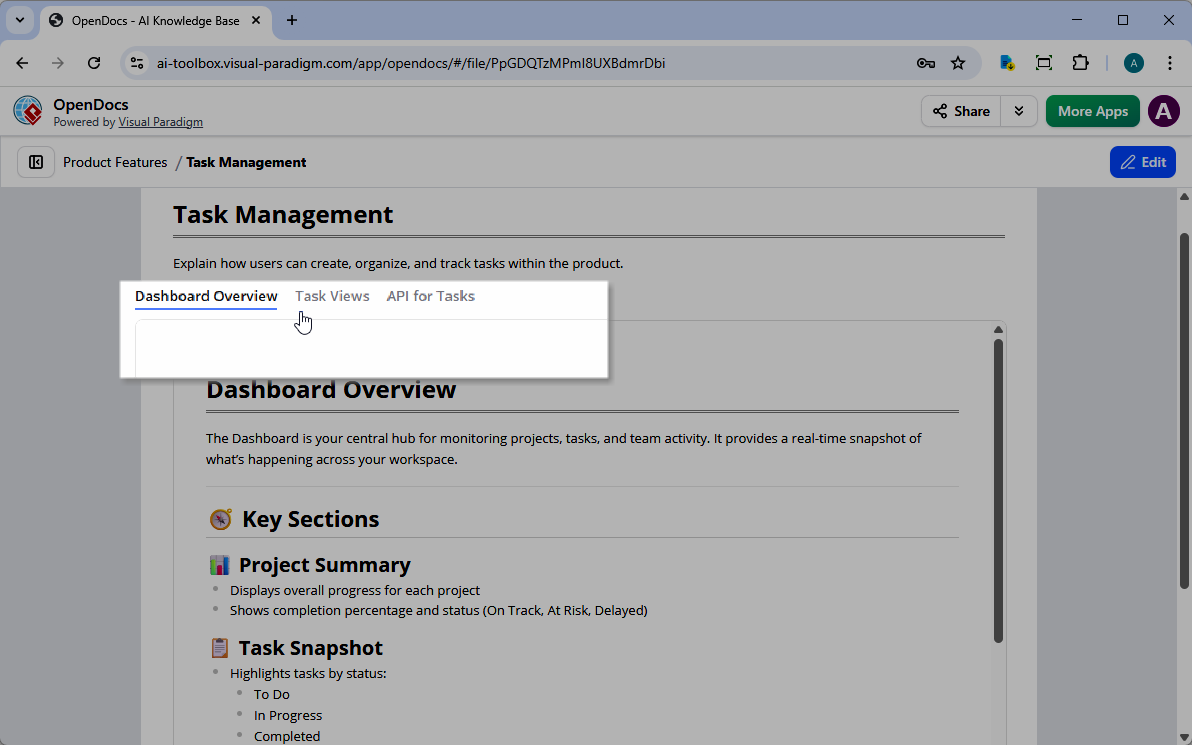Open the password manager key icon
The height and width of the screenshot is (745, 1192).
click(x=926, y=62)
